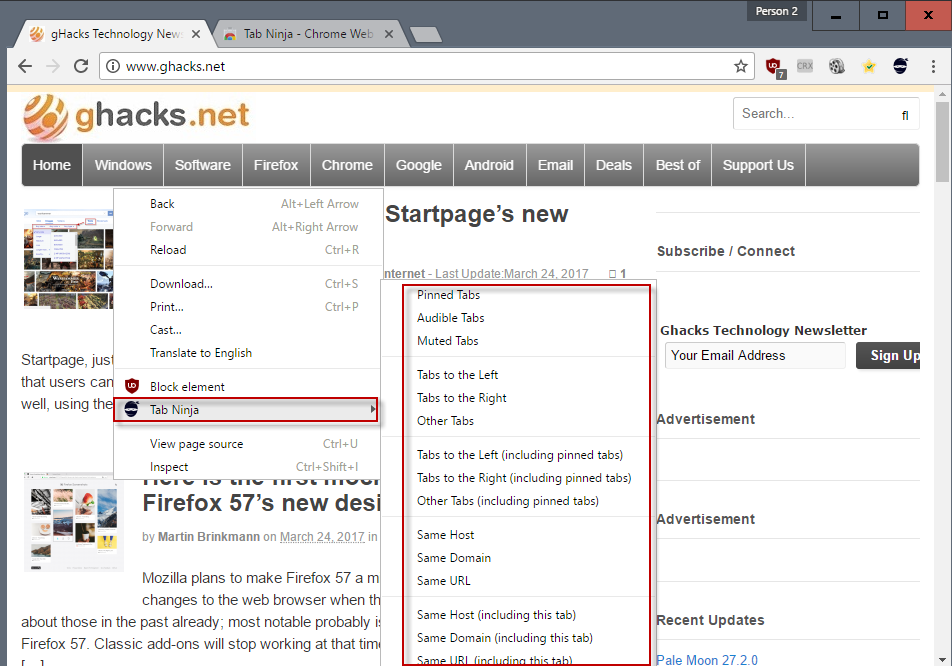Click the uBlock Origin toolbar icon
Image resolution: width=952 pixels, height=666 pixels.
[774, 67]
